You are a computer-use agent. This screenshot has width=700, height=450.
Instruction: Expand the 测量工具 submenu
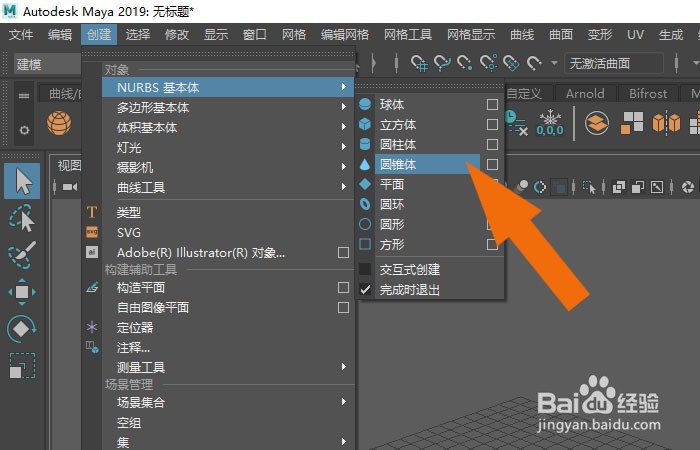click(x=228, y=367)
